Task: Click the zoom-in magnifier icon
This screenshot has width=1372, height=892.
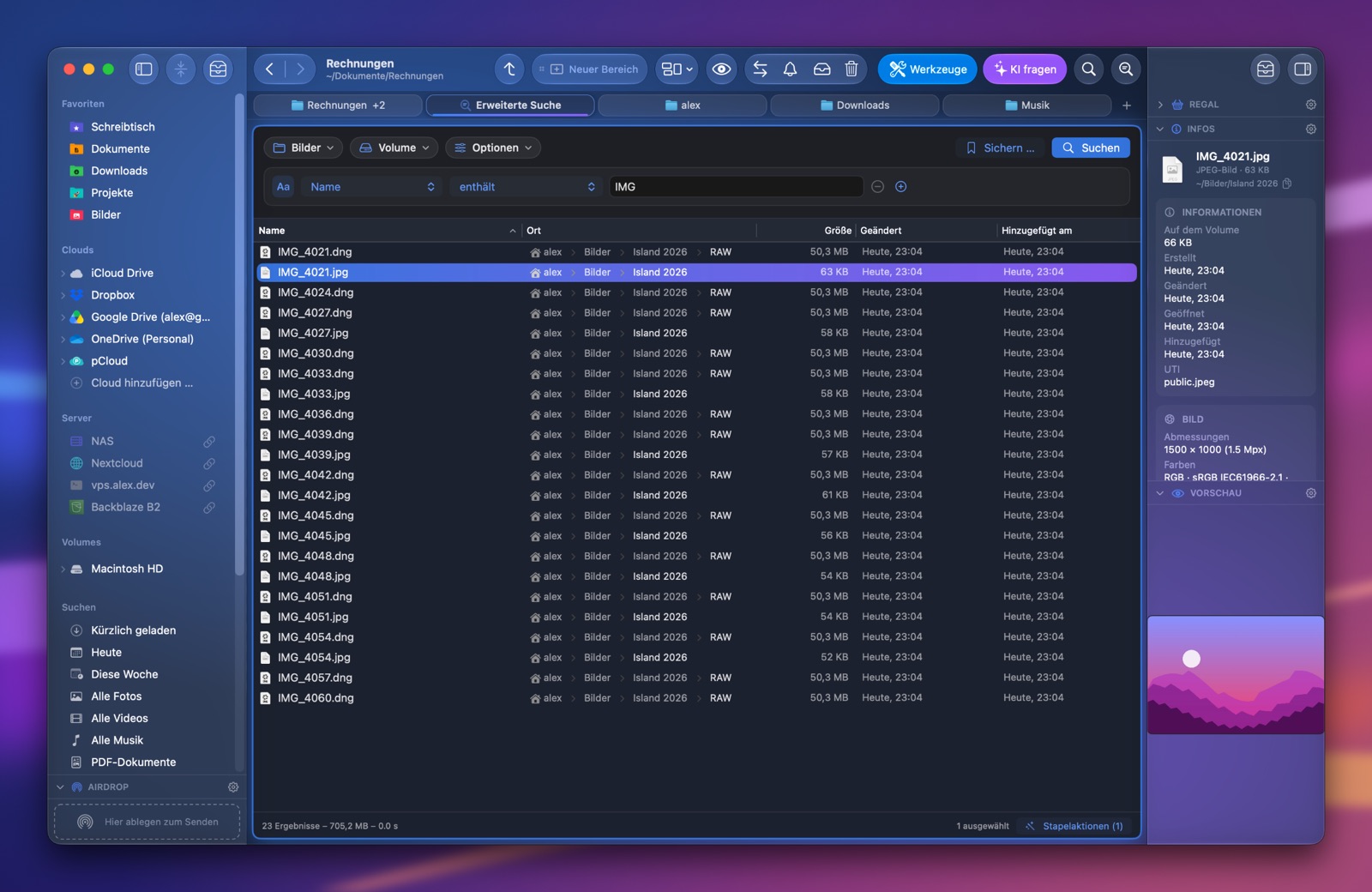Action: (x=1126, y=69)
